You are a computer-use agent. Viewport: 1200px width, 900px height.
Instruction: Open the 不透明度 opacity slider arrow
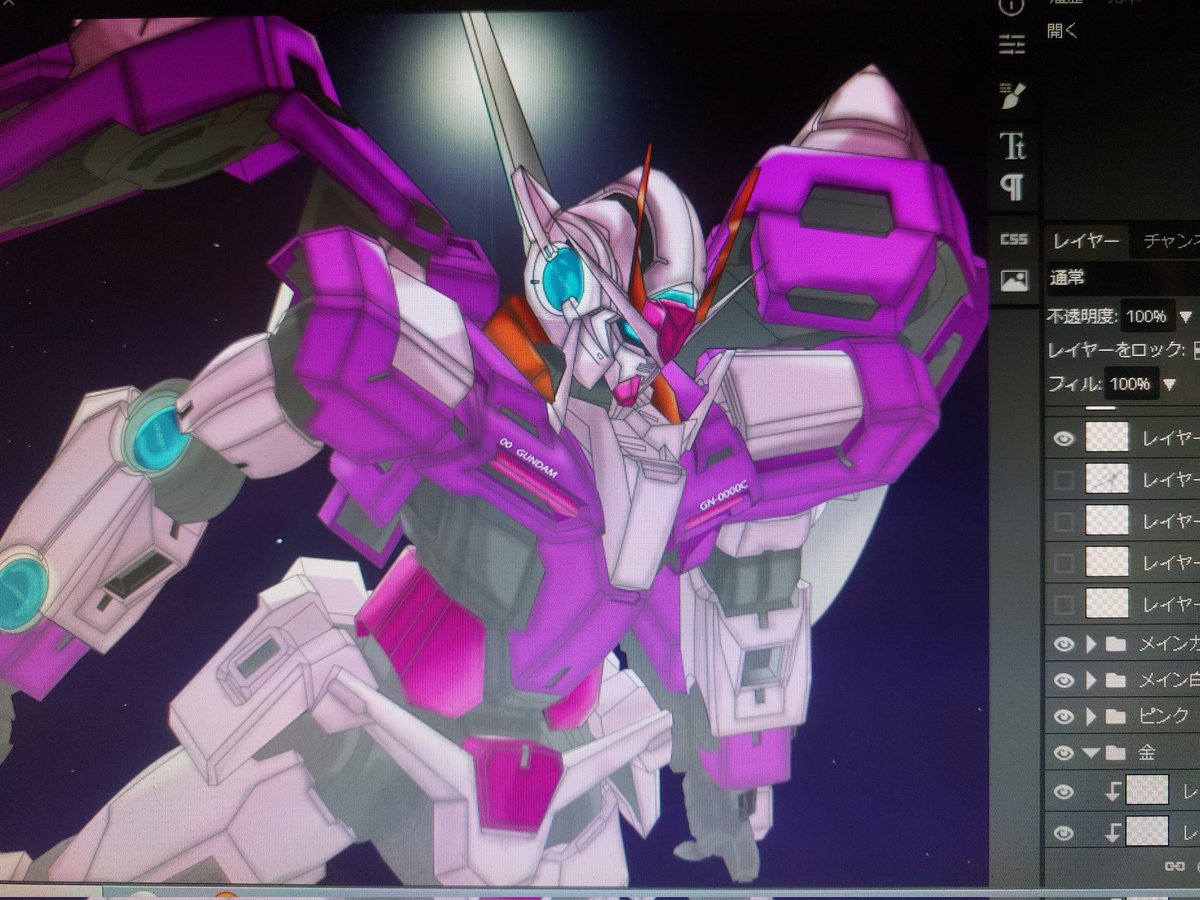pyautogui.click(x=1186, y=317)
